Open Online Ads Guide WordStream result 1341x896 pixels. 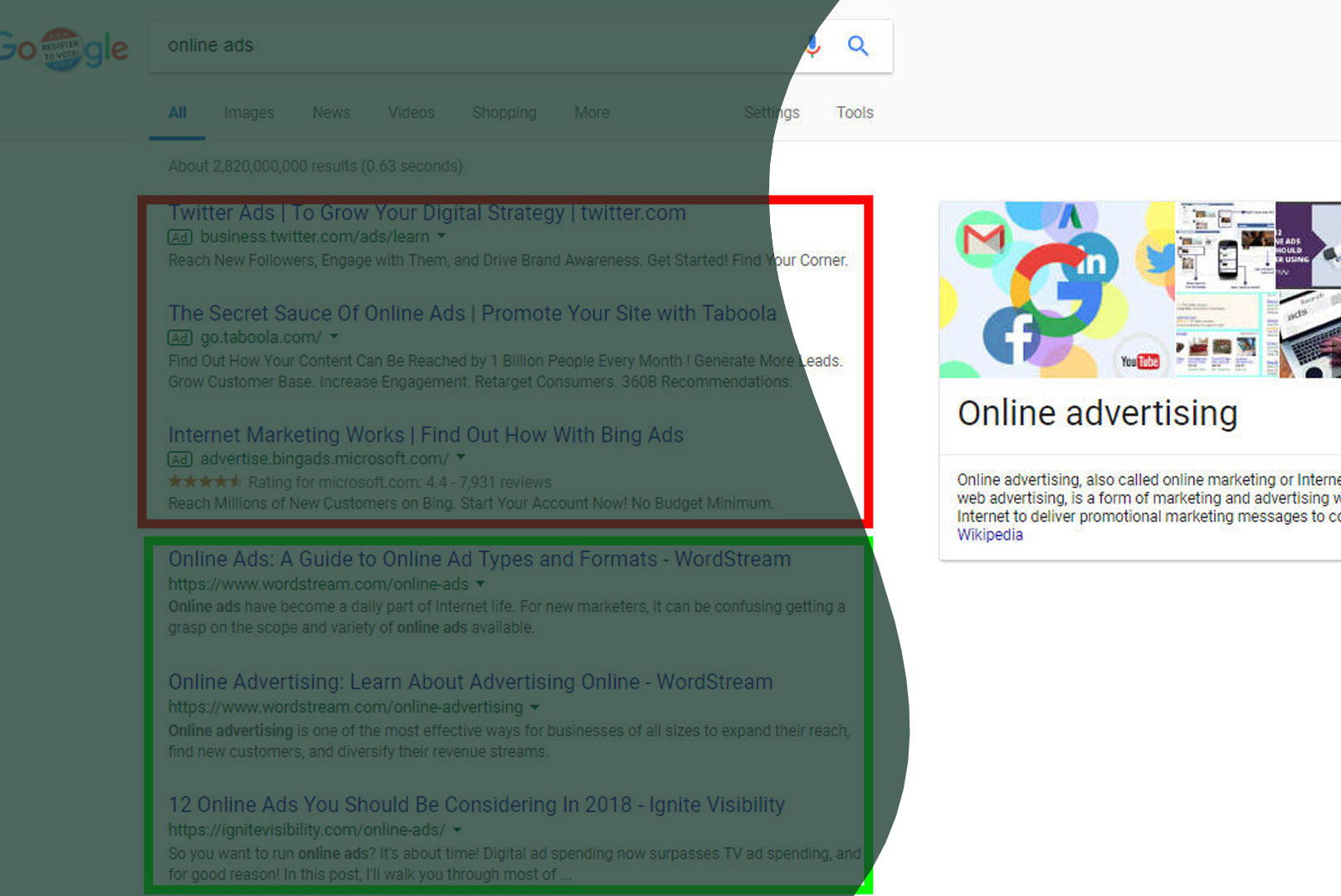pos(480,559)
